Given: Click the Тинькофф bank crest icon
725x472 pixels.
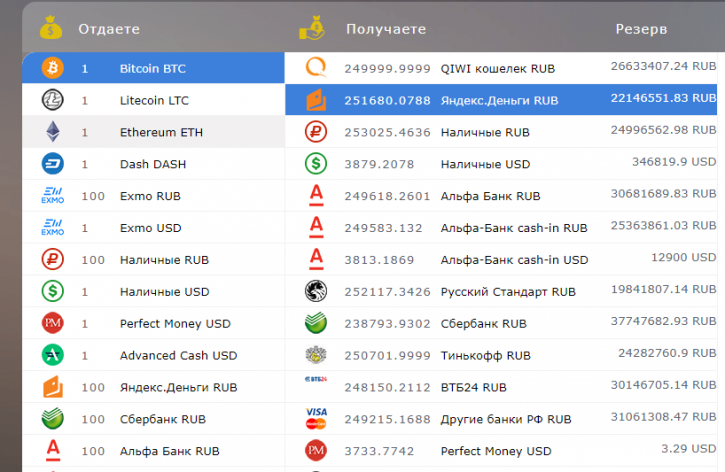Looking at the screenshot, I should (x=316, y=355).
